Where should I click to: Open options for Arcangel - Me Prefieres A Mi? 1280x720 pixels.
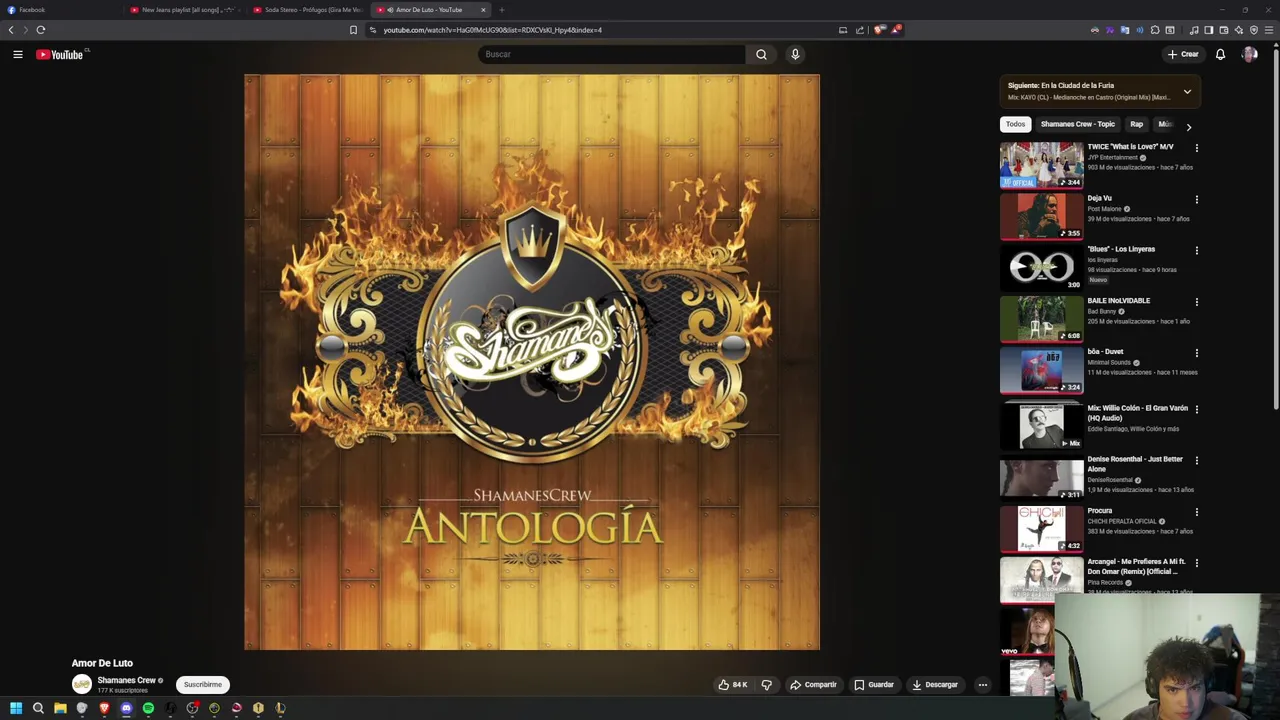point(1196,563)
